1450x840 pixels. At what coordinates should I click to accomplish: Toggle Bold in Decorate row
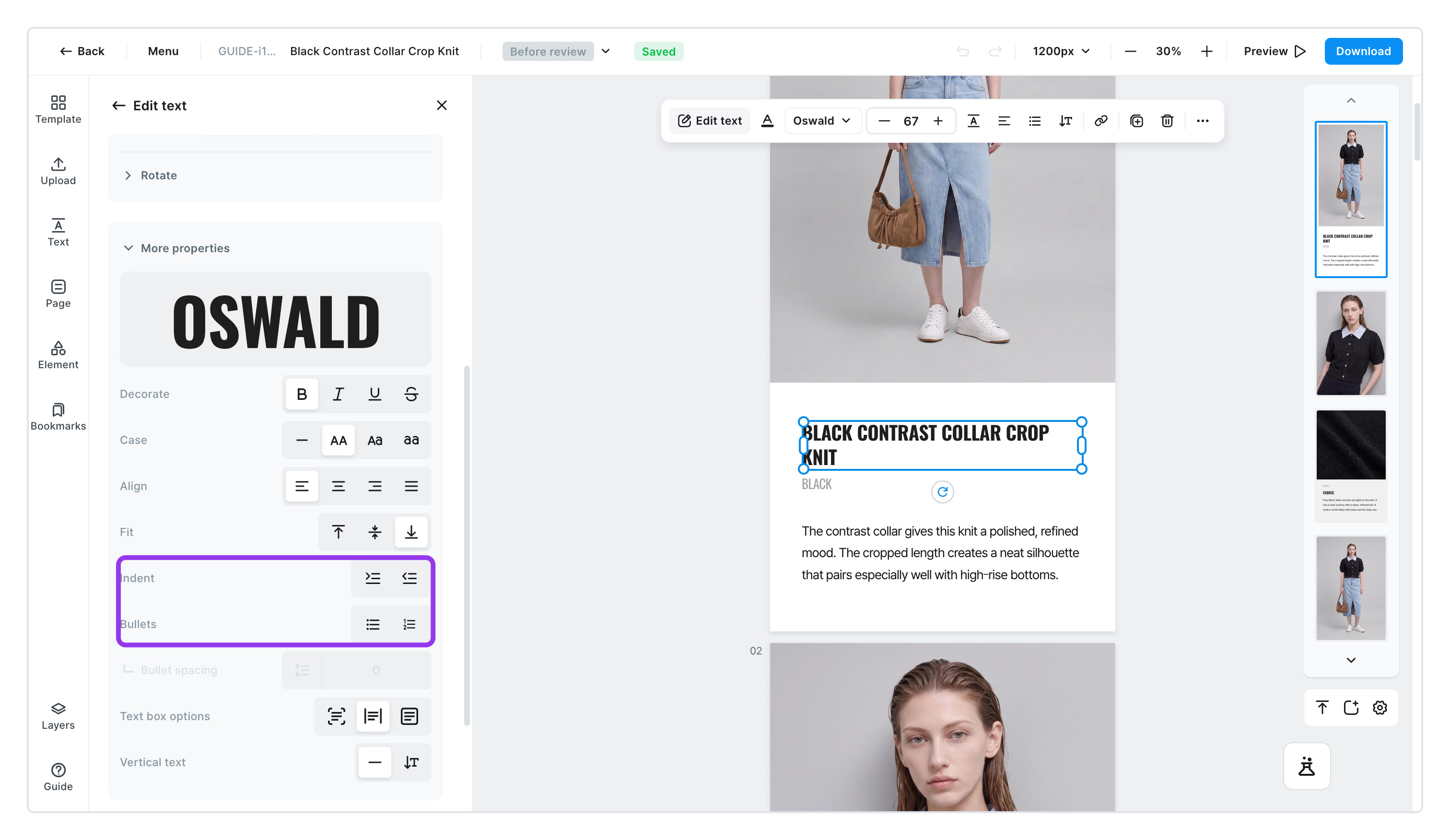(302, 394)
